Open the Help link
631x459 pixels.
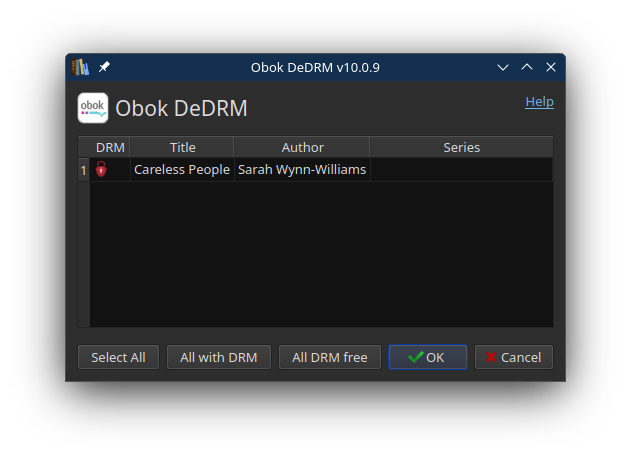coord(539,102)
